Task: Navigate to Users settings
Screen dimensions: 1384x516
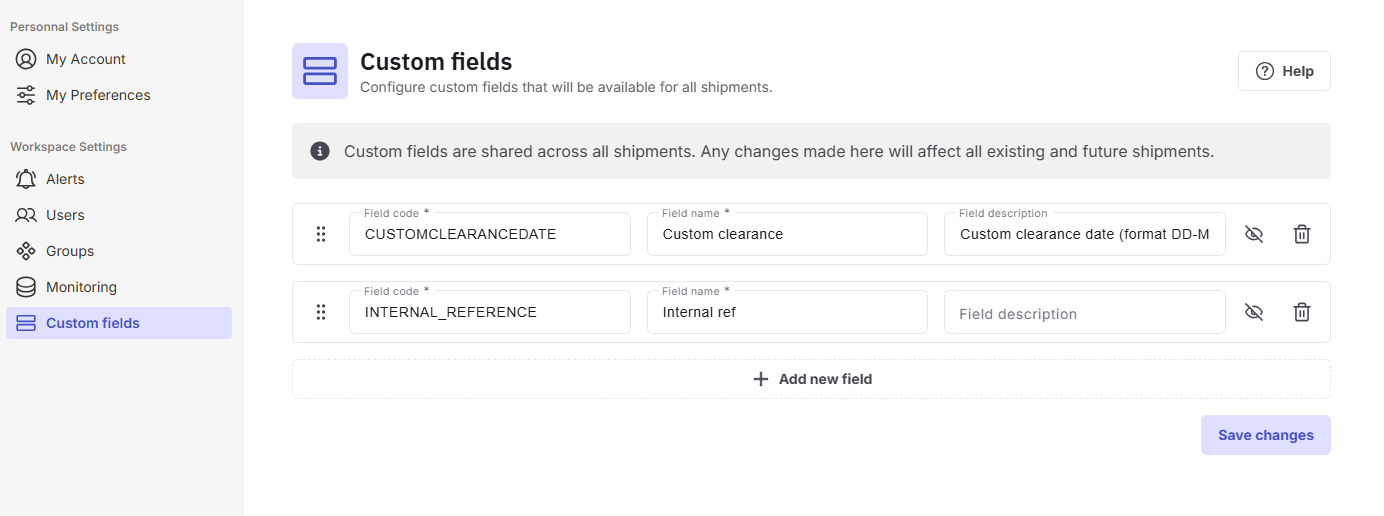Action: pyautogui.click(x=65, y=215)
